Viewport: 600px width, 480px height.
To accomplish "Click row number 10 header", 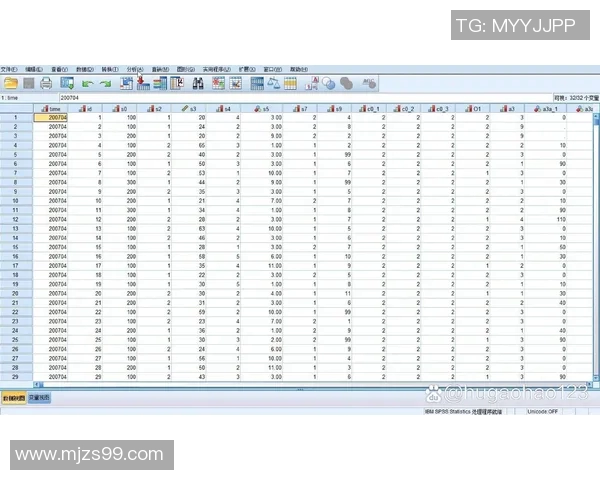I will coord(15,201).
